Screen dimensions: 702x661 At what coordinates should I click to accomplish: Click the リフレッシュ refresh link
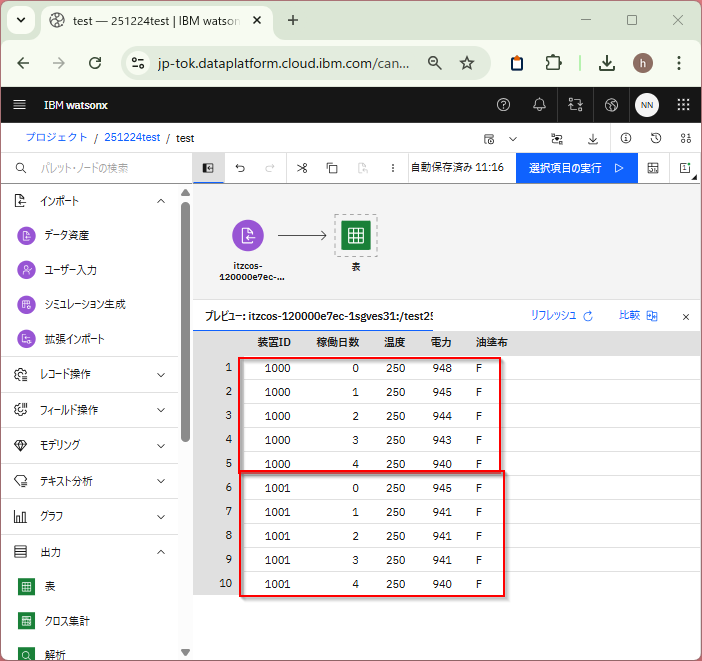[x=562, y=315]
